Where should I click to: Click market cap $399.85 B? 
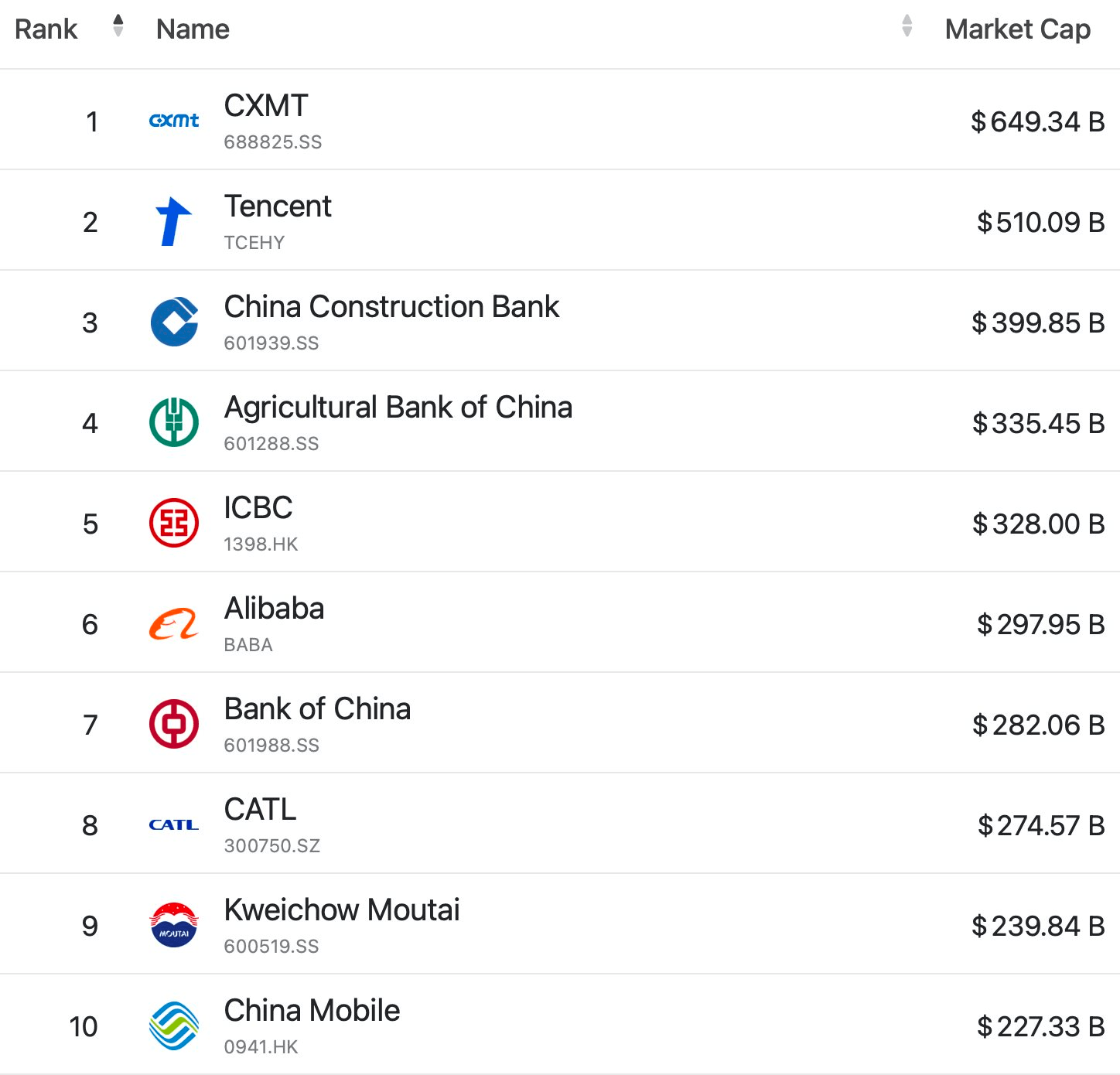(1038, 322)
